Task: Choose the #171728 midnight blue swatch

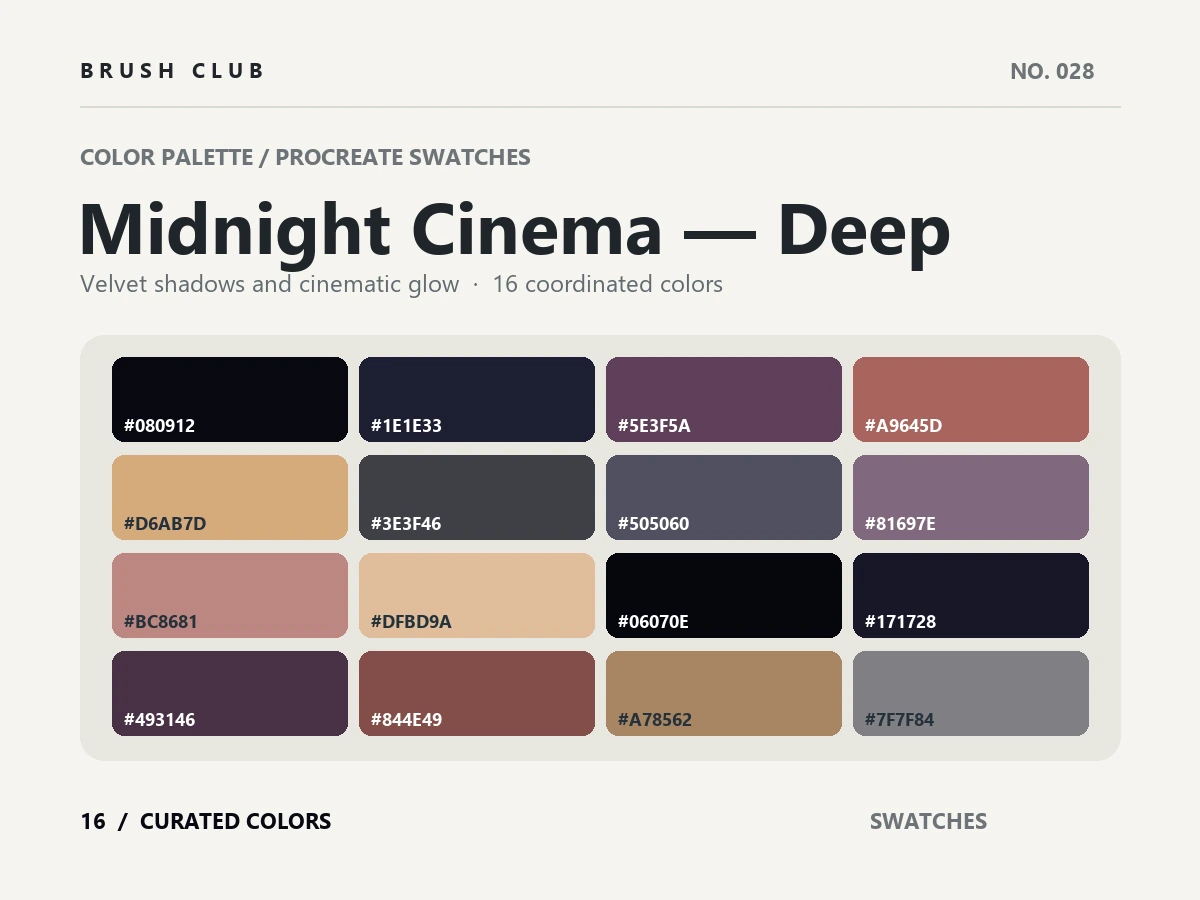Action: (x=971, y=595)
